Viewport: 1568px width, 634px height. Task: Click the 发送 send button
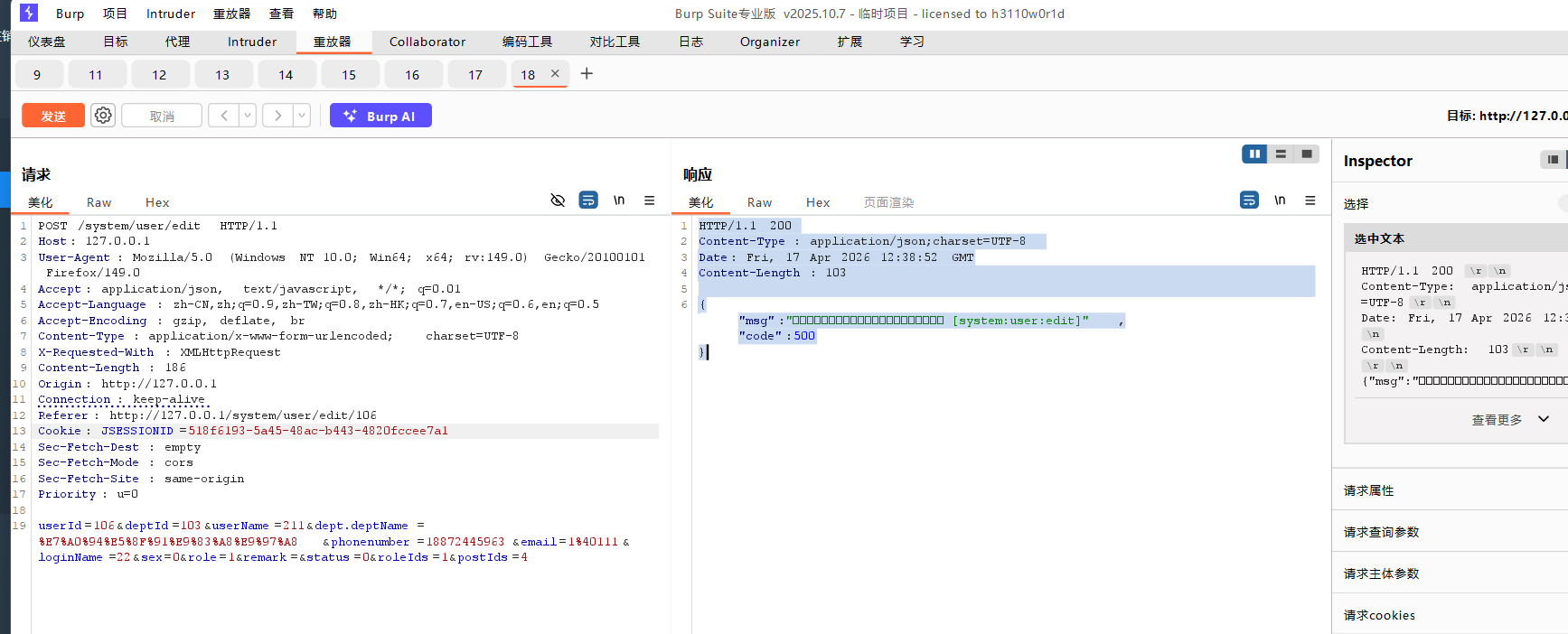tap(53, 116)
